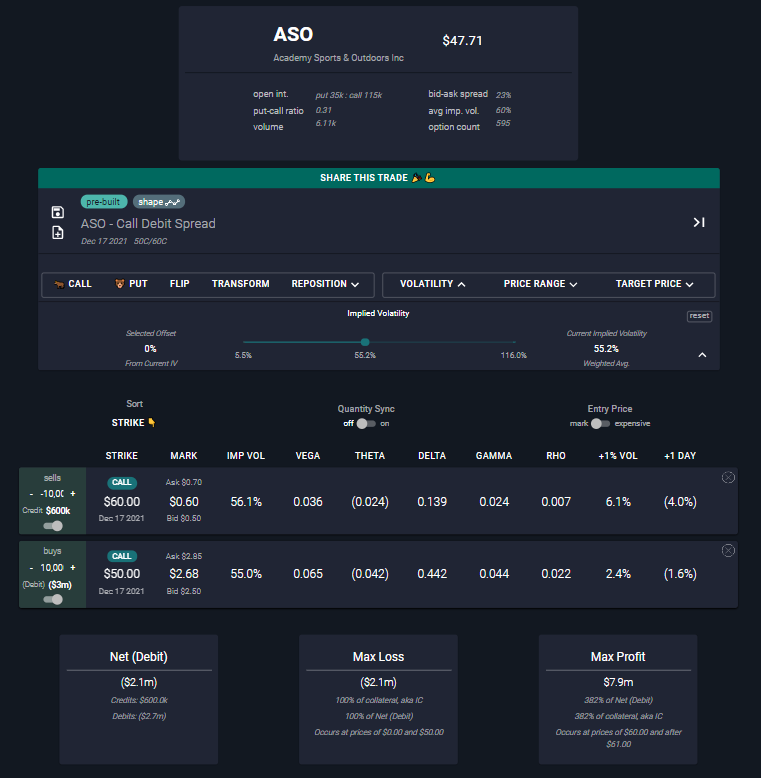
Task: Click the Implied Volatility slider handle
Action: click(365, 343)
